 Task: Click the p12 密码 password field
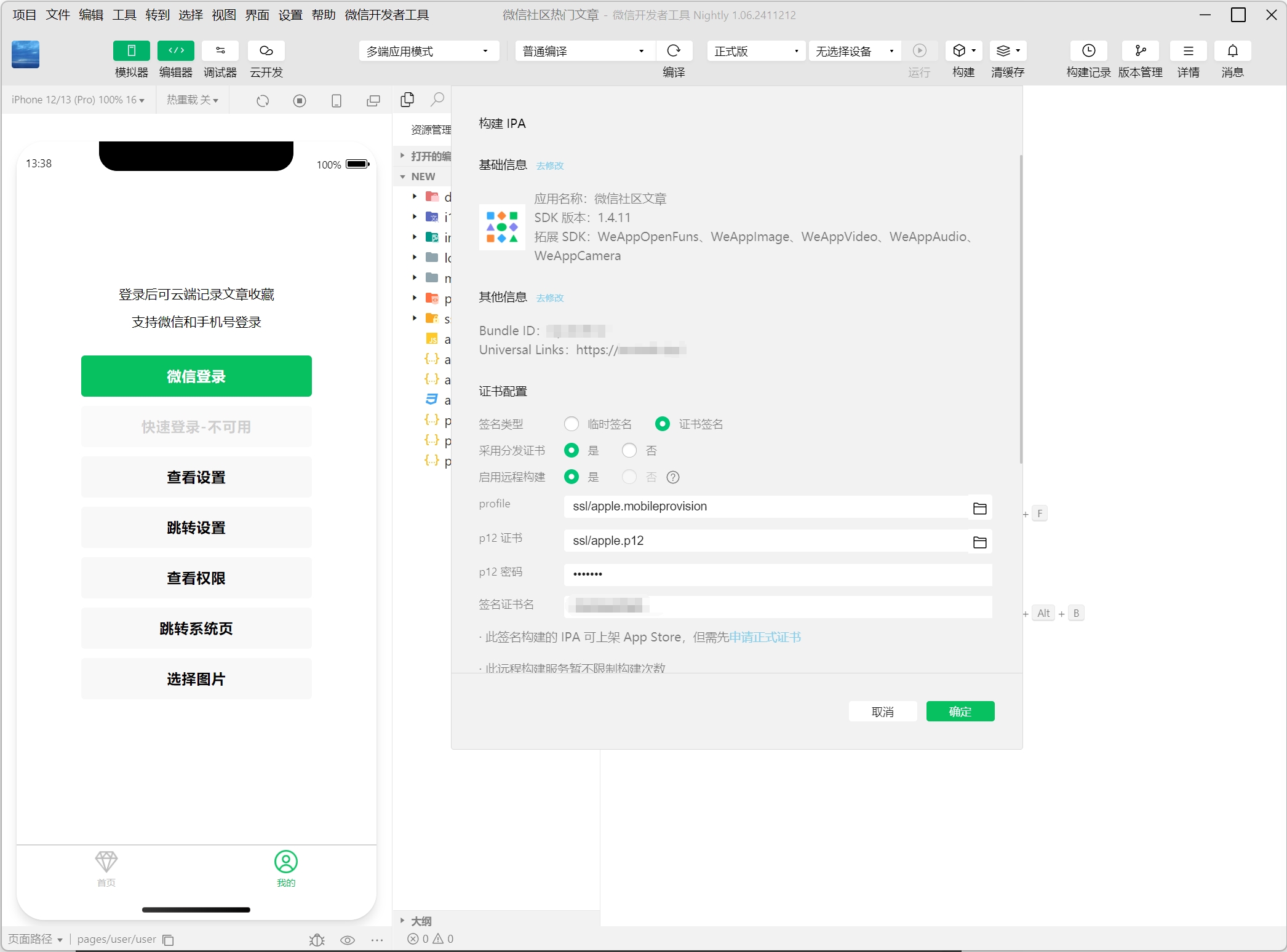778,574
